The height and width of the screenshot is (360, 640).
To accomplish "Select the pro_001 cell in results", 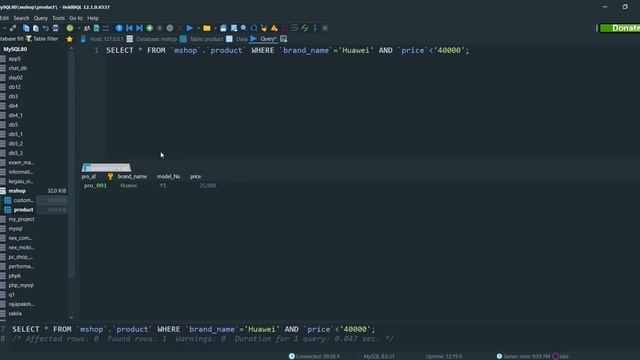I will coord(95,186).
